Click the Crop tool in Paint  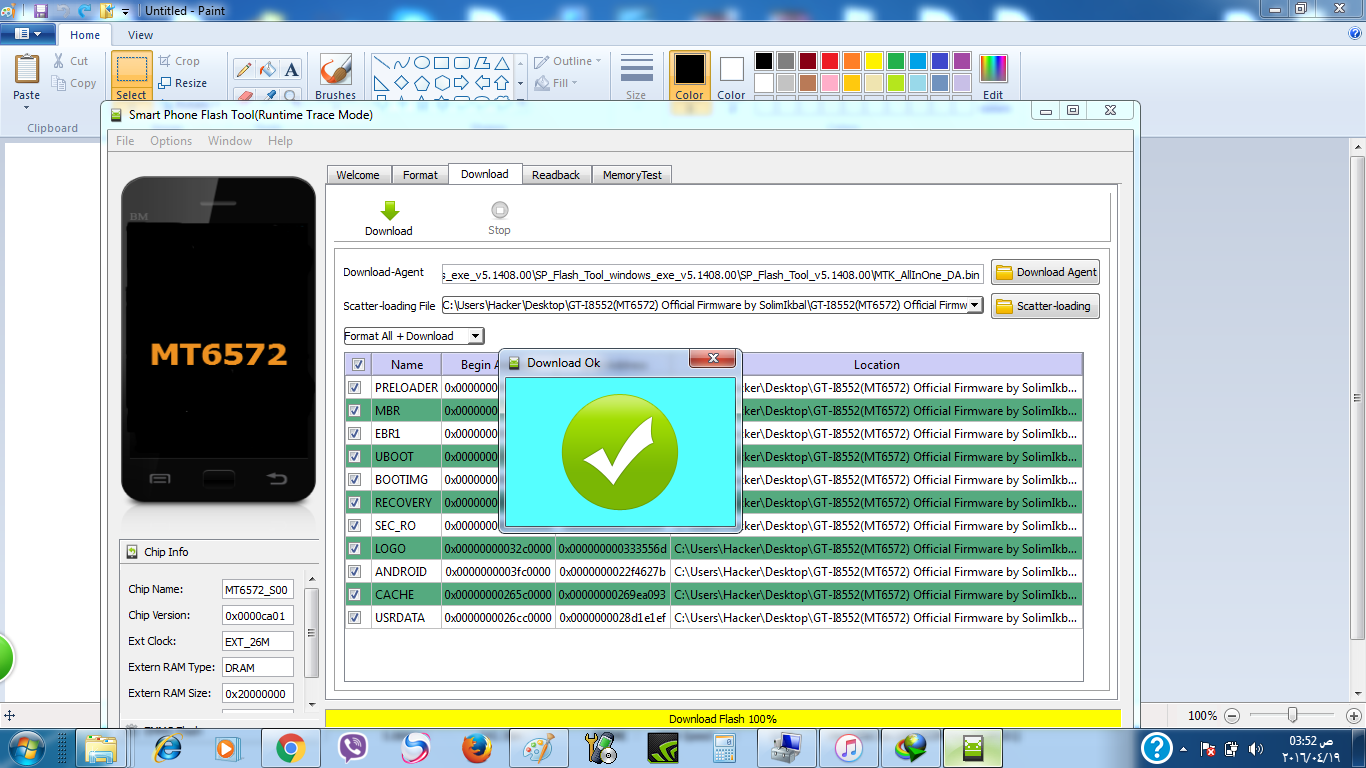click(179, 61)
